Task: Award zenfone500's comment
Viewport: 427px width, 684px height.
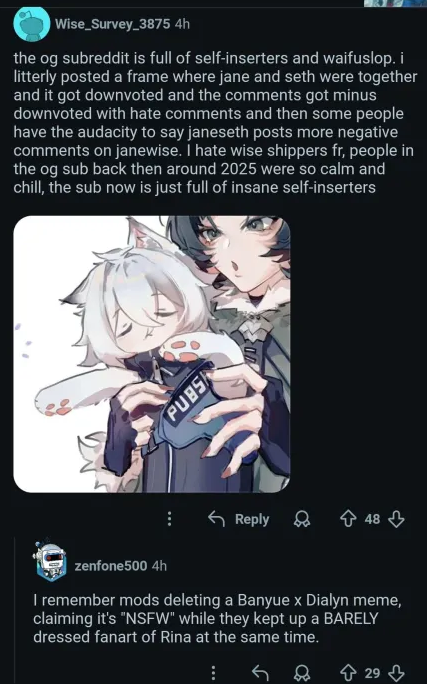Action: [x=302, y=673]
